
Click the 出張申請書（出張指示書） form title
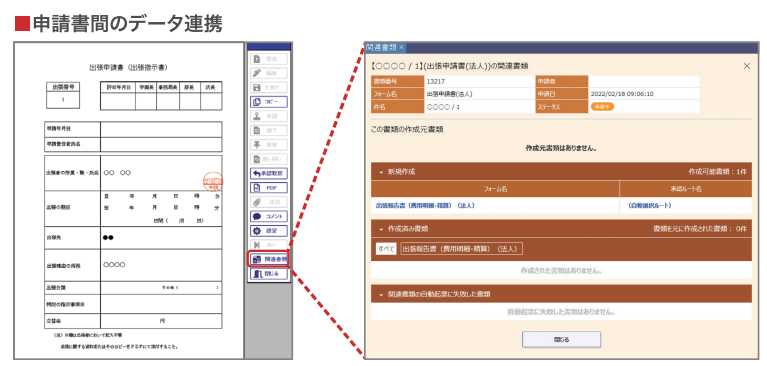click(x=129, y=67)
